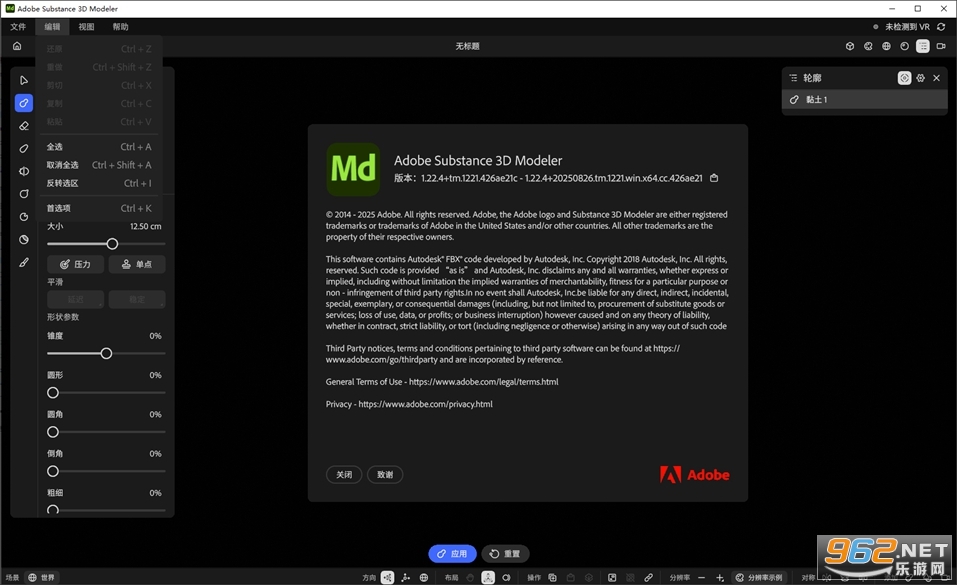Toggle highlighted layout mode icon near 布局
This screenshot has height=585, width=957.
click(488, 577)
